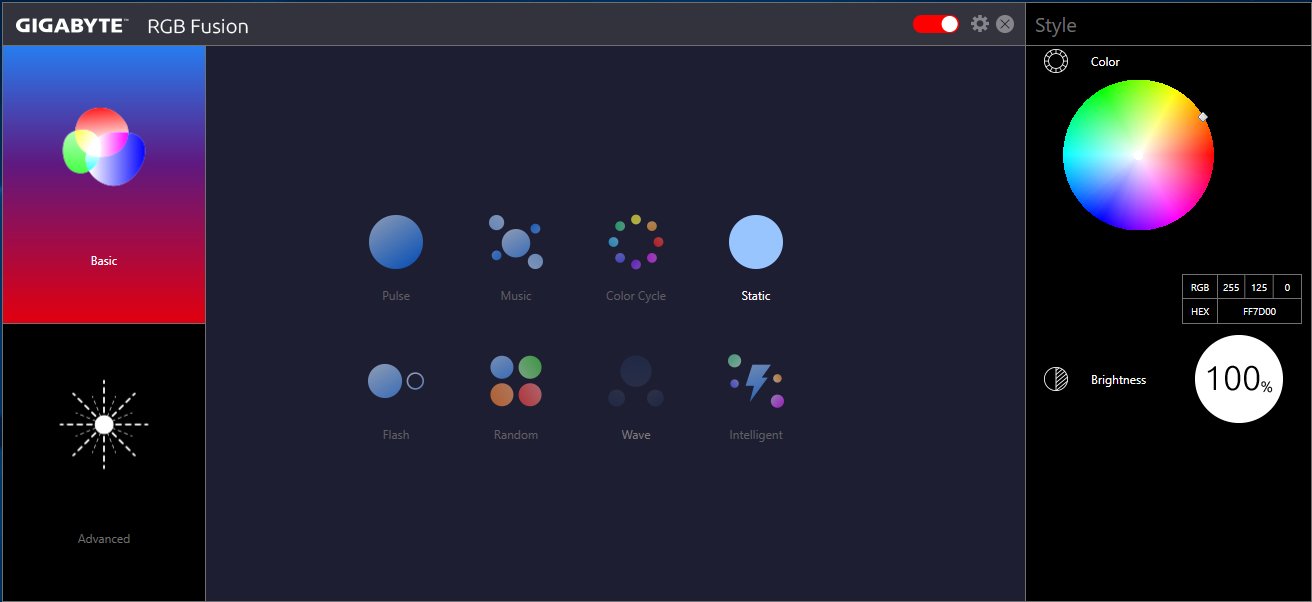The height and width of the screenshot is (602, 1312).
Task: Switch to the Basic mode tab
Action: 104,185
